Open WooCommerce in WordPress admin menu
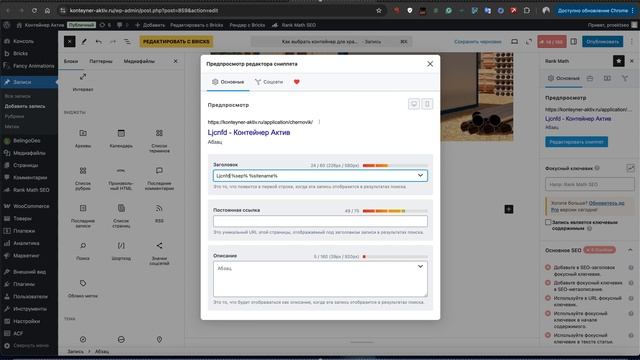Viewport: 640px width, 360px height. (x=29, y=206)
